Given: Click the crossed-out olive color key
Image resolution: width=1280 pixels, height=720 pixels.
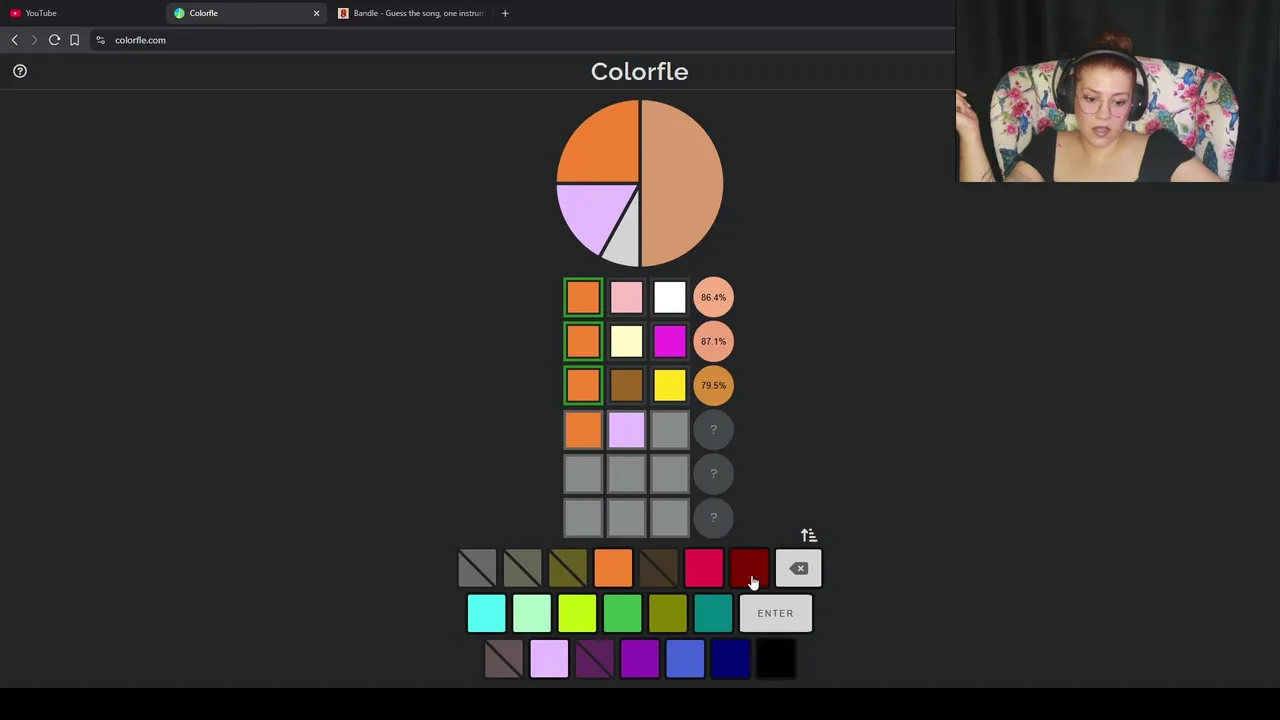Looking at the screenshot, I should 568,569.
